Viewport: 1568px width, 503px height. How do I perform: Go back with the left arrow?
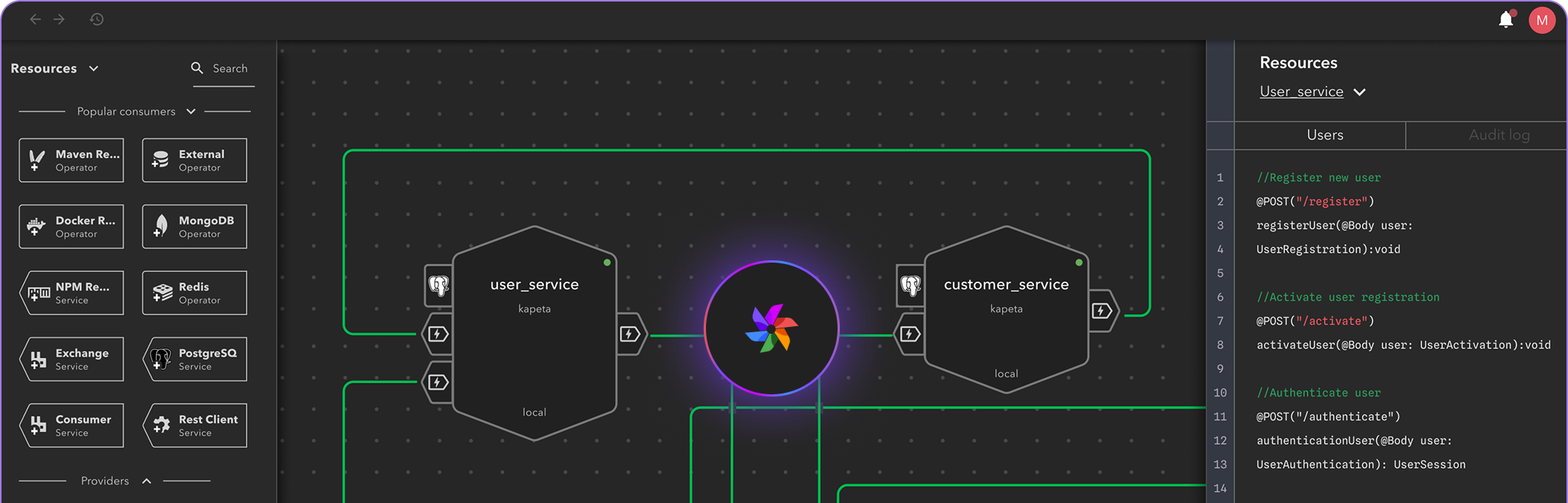click(35, 19)
